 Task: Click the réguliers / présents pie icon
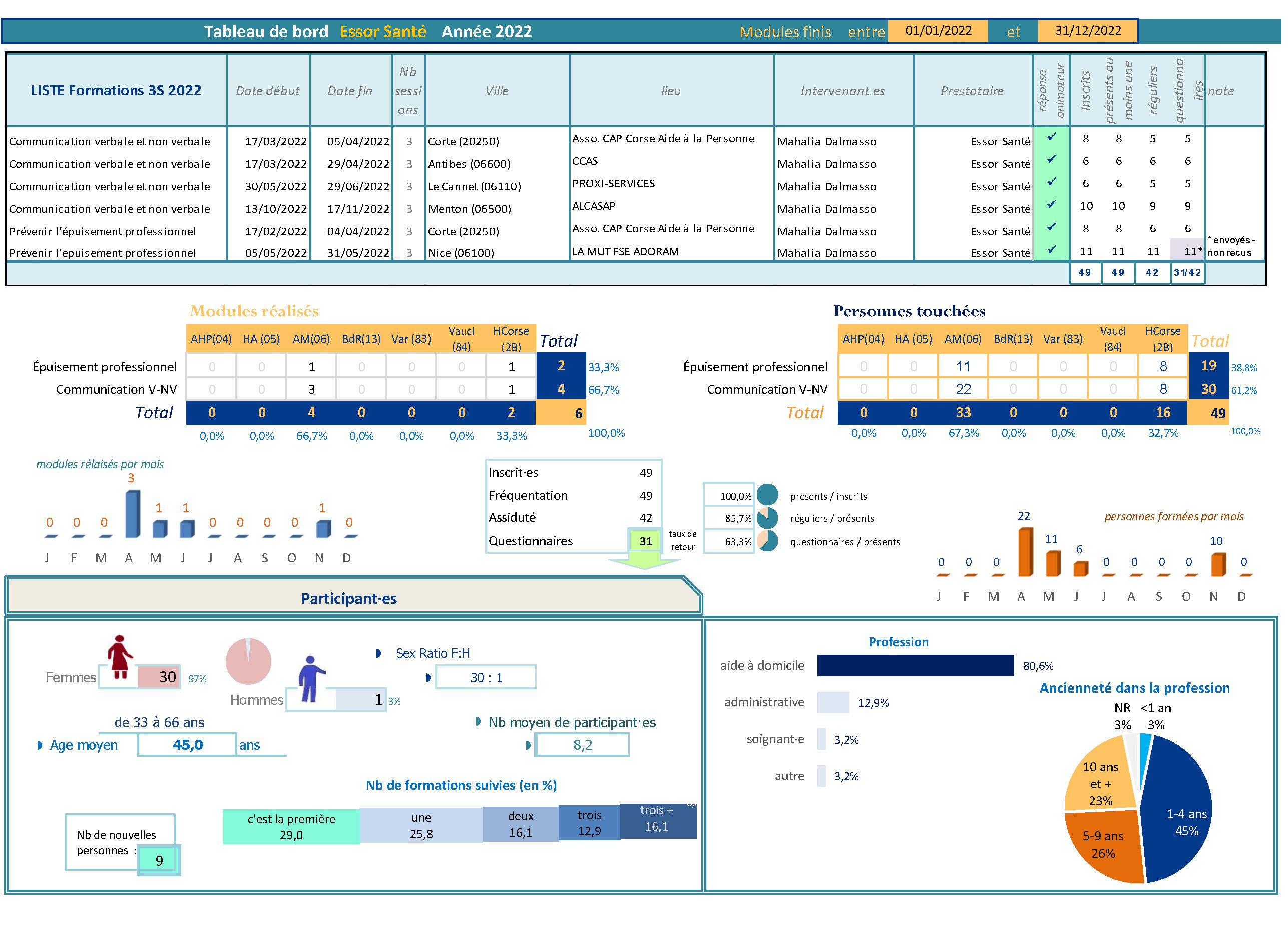point(767,518)
